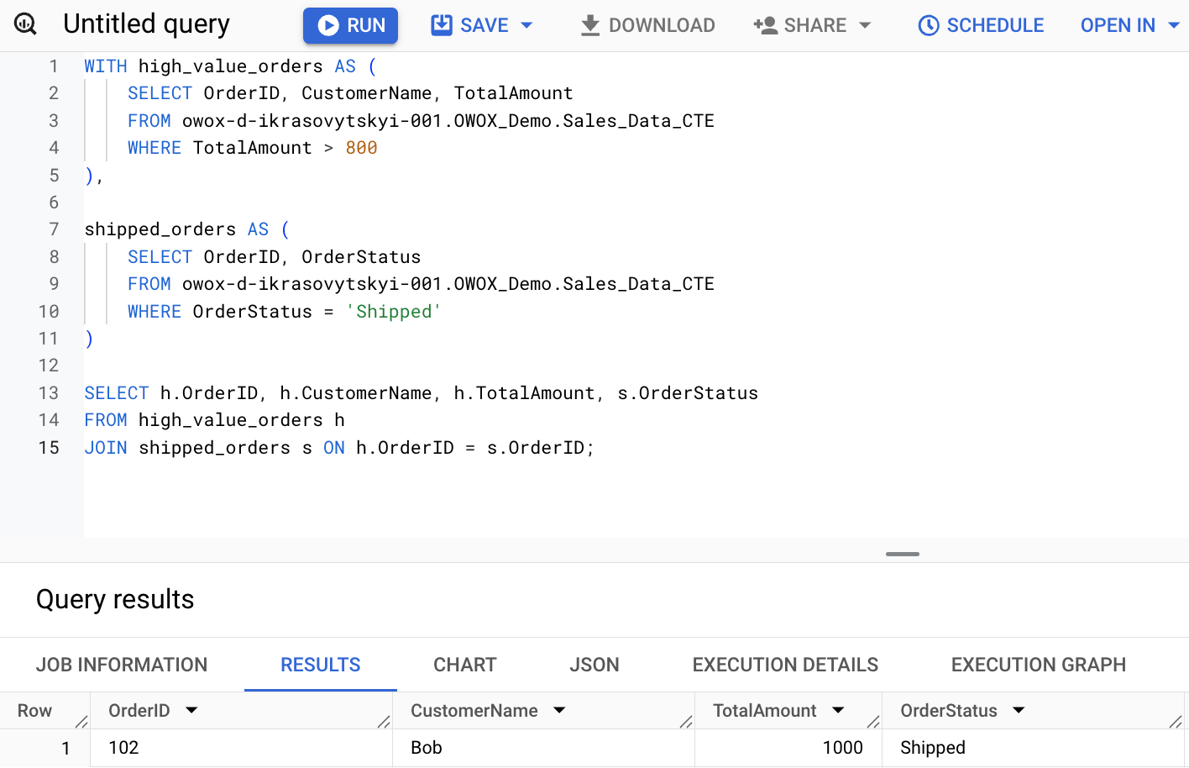The width and height of the screenshot is (1189, 768).
Task: Open the SCHEDULE option
Action: 980,26
